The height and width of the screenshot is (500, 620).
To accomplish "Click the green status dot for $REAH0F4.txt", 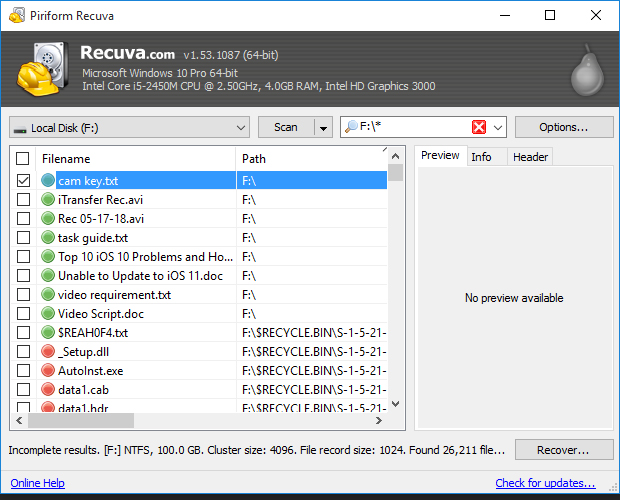I will coord(48,332).
